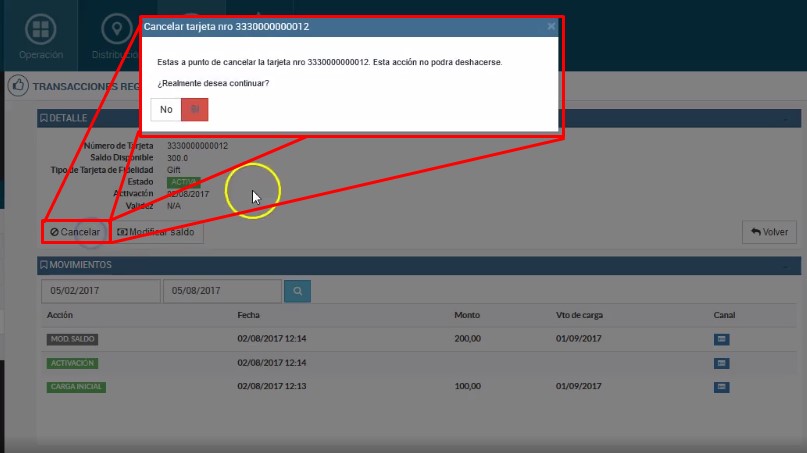This screenshot has height=453, width=807.
Task: Close the Cancelar tarjeta dialog with X
Action: (551, 27)
